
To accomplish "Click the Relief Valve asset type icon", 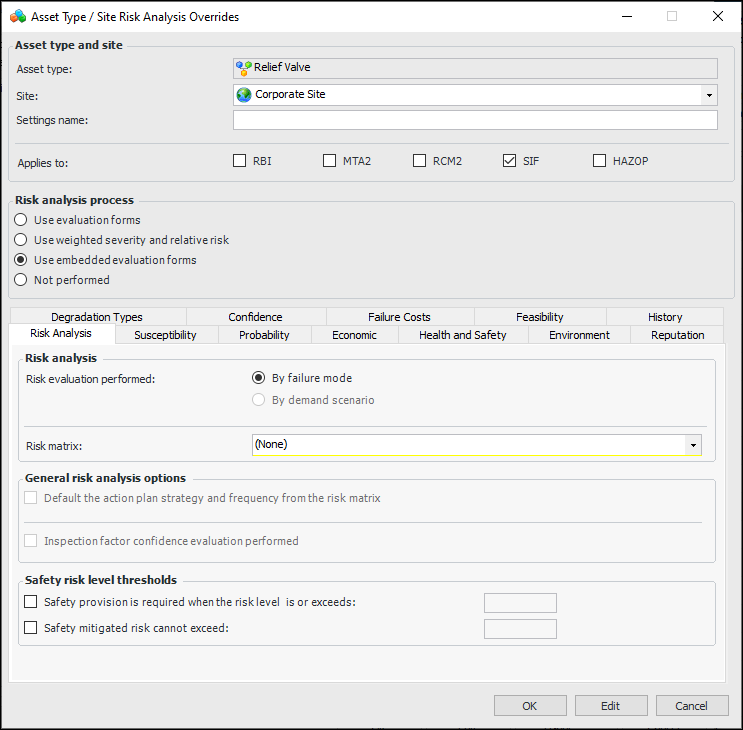I will tap(244, 68).
